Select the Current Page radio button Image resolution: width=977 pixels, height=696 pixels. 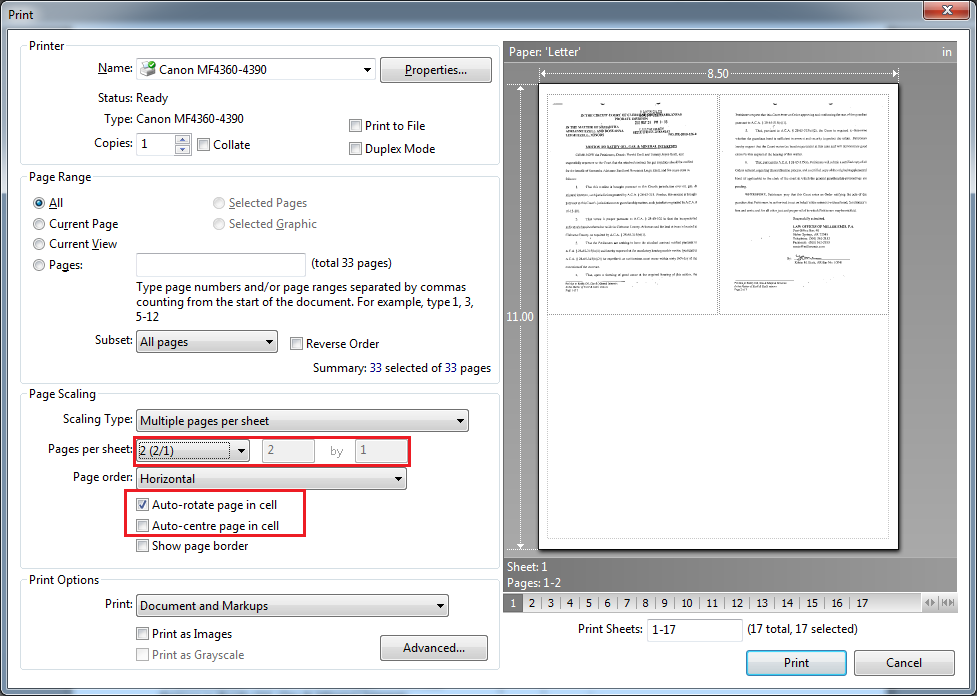(x=38, y=224)
